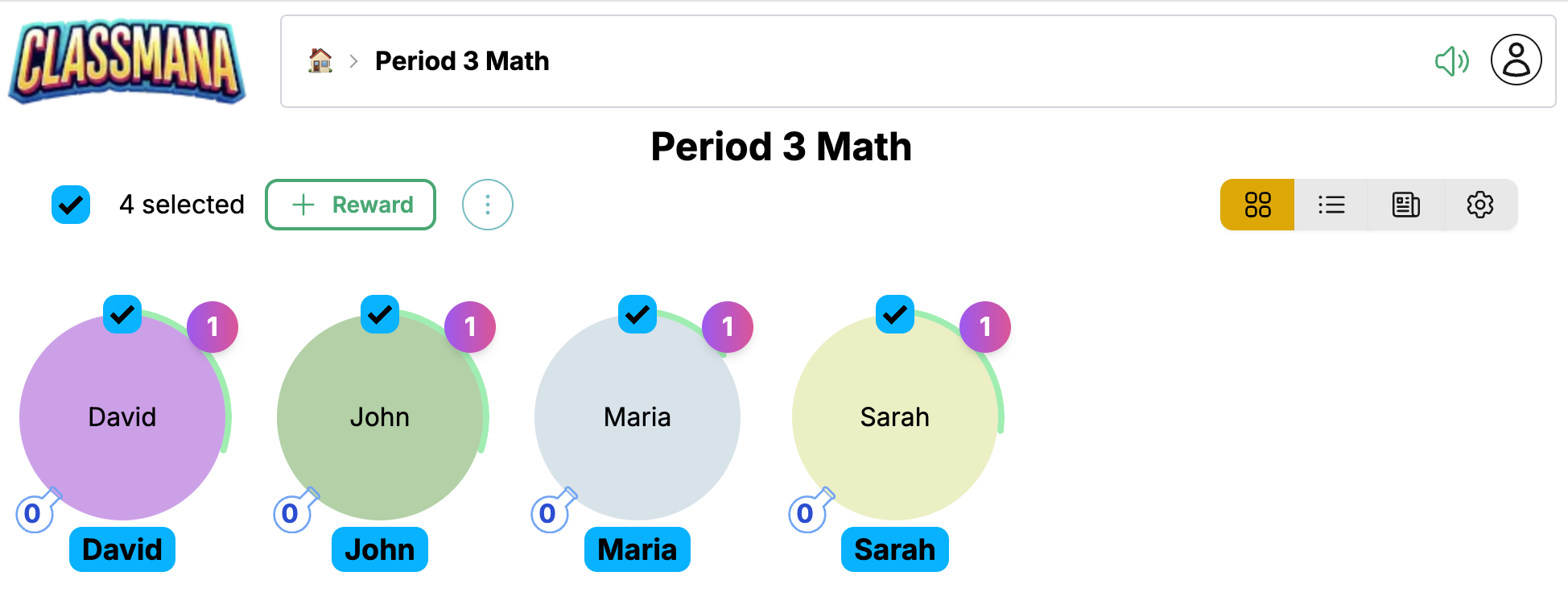Image resolution: width=1568 pixels, height=609 pixels.
Task: Mute sound with the speaker icon
Action: tap(1451, 61)
